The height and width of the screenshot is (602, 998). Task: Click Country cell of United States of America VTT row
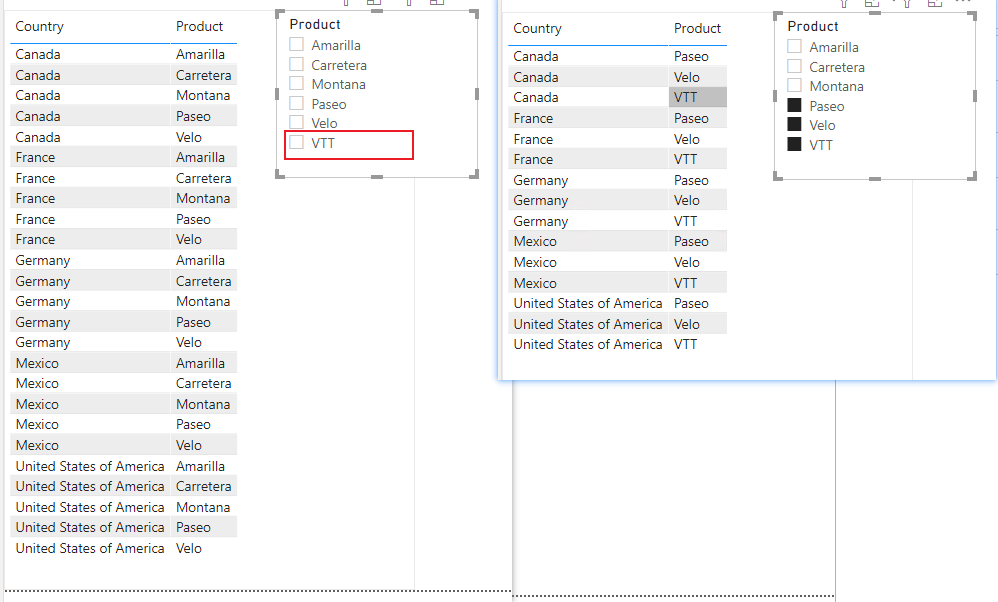click(588, 344)
